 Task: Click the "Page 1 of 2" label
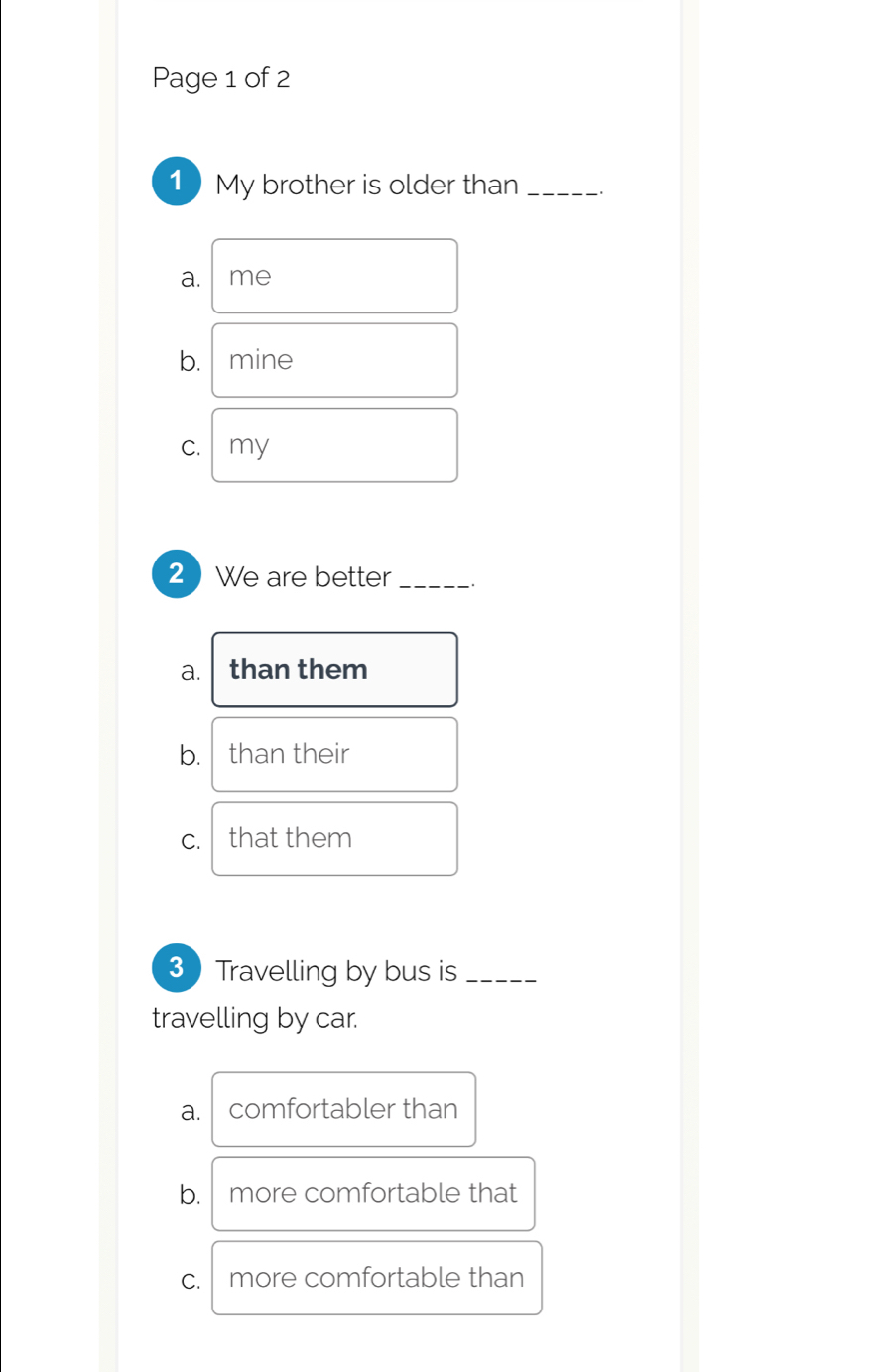[x=220, y=78]
